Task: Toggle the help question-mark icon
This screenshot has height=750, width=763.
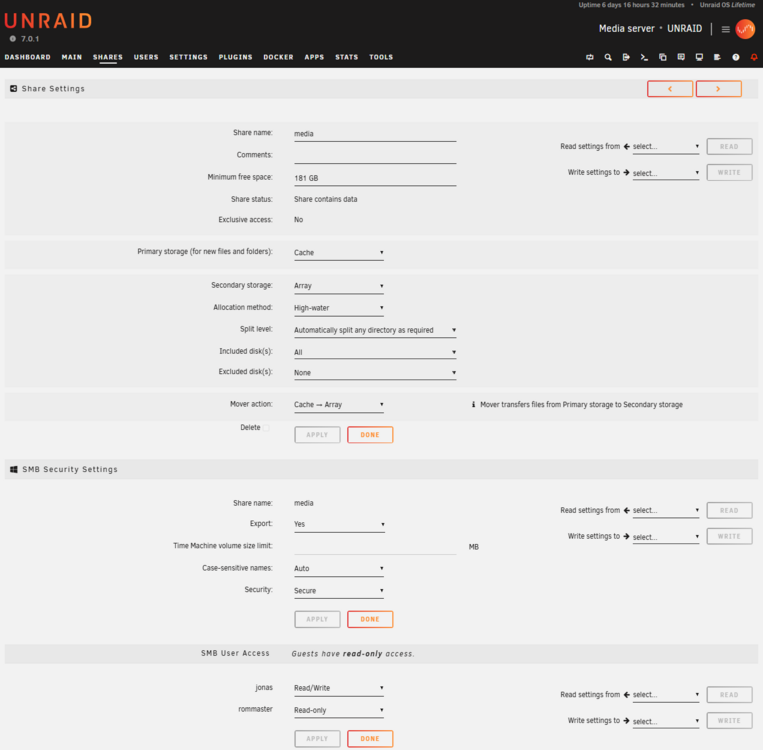Action: [x=736, y=57]
